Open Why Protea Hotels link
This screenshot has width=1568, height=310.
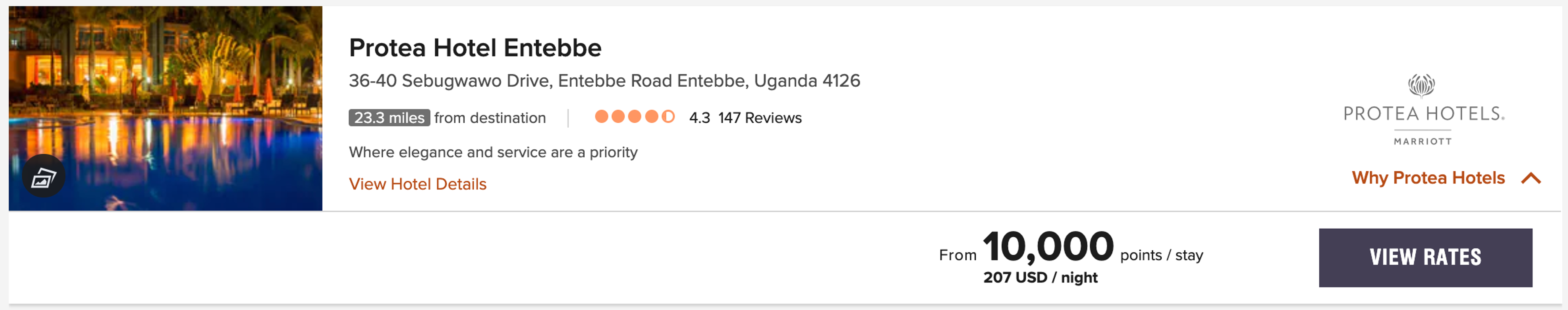(1428, 177)
